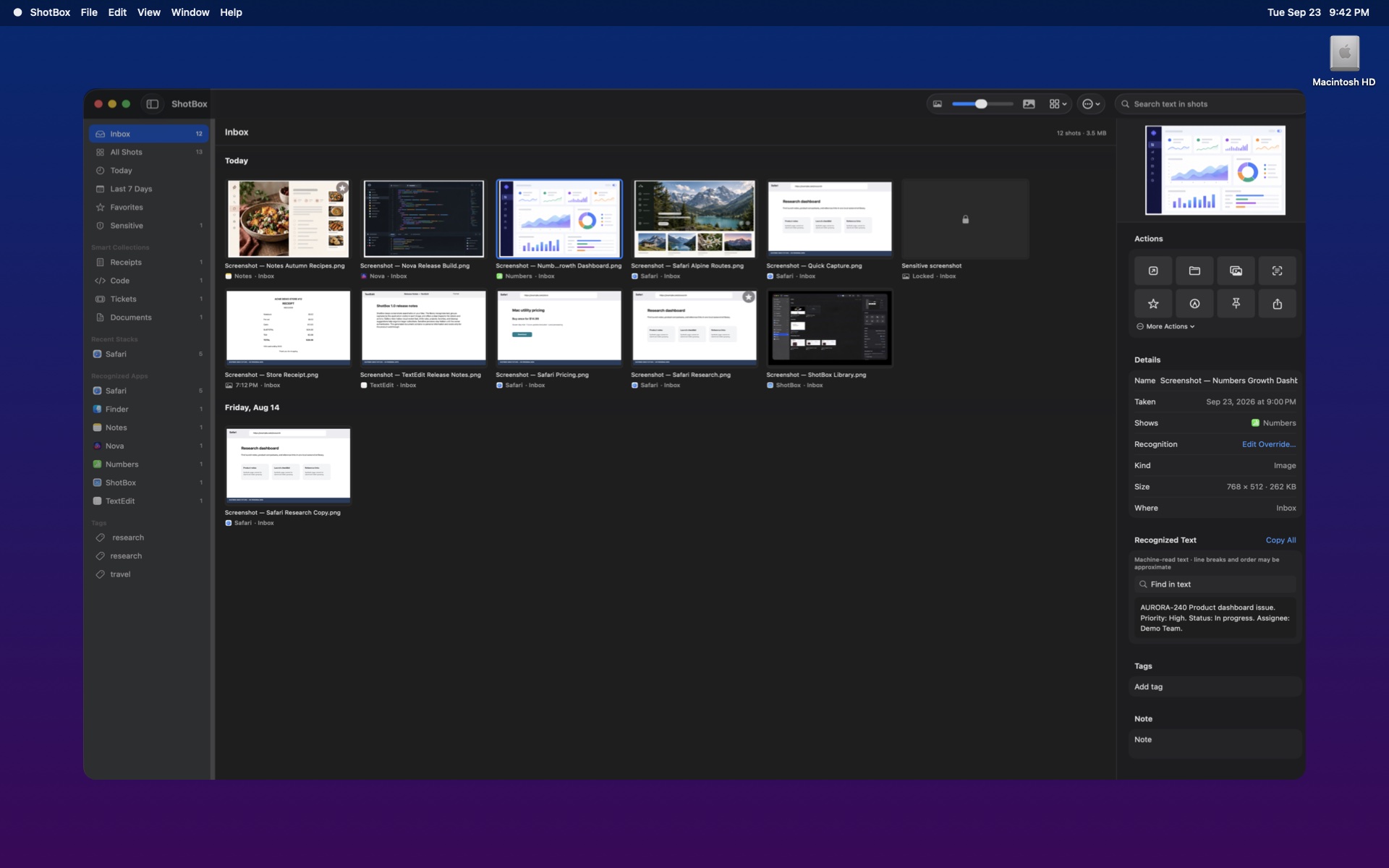Open the Edit menu
The image size is (1389, 868).
[117, 12]
